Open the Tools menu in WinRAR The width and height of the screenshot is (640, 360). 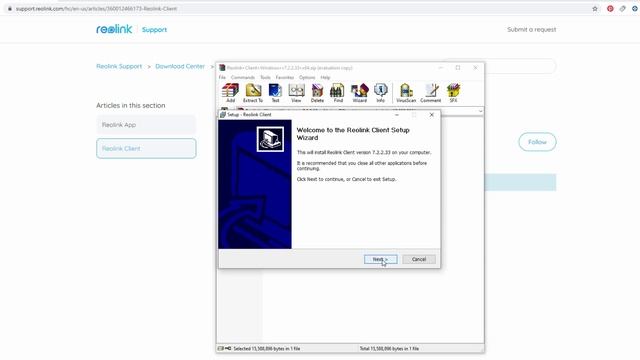click(x=265, y=77)
